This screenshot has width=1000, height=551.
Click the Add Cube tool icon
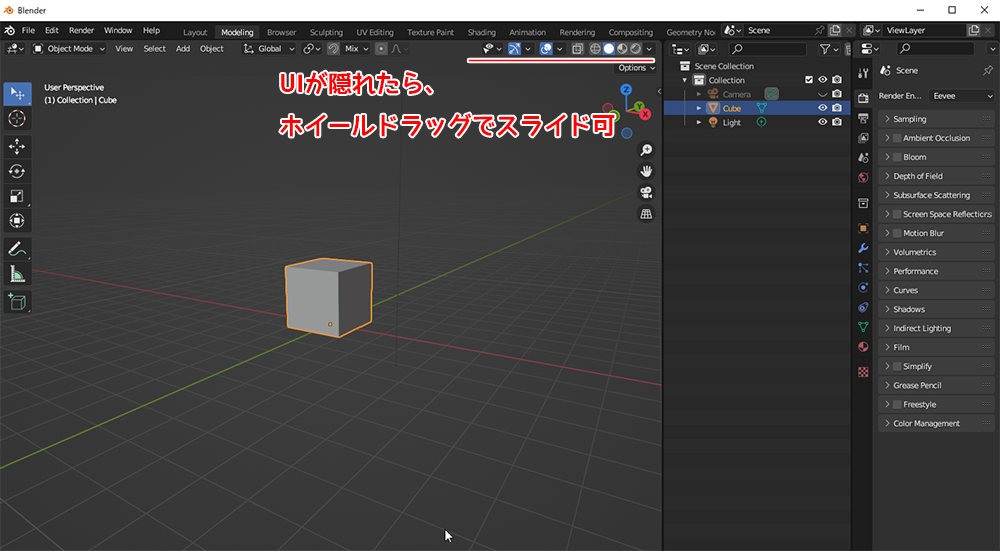[17, 301]
